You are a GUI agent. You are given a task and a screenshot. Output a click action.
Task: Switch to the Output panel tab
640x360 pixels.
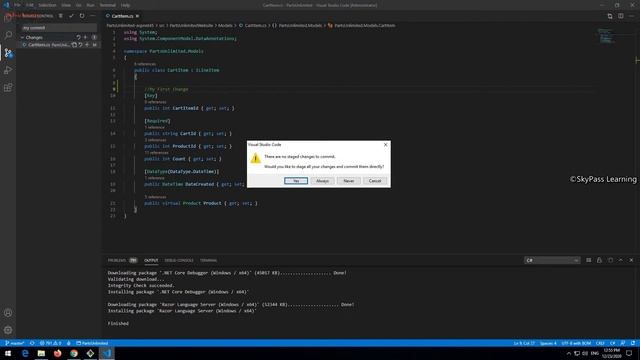[151, 260]
